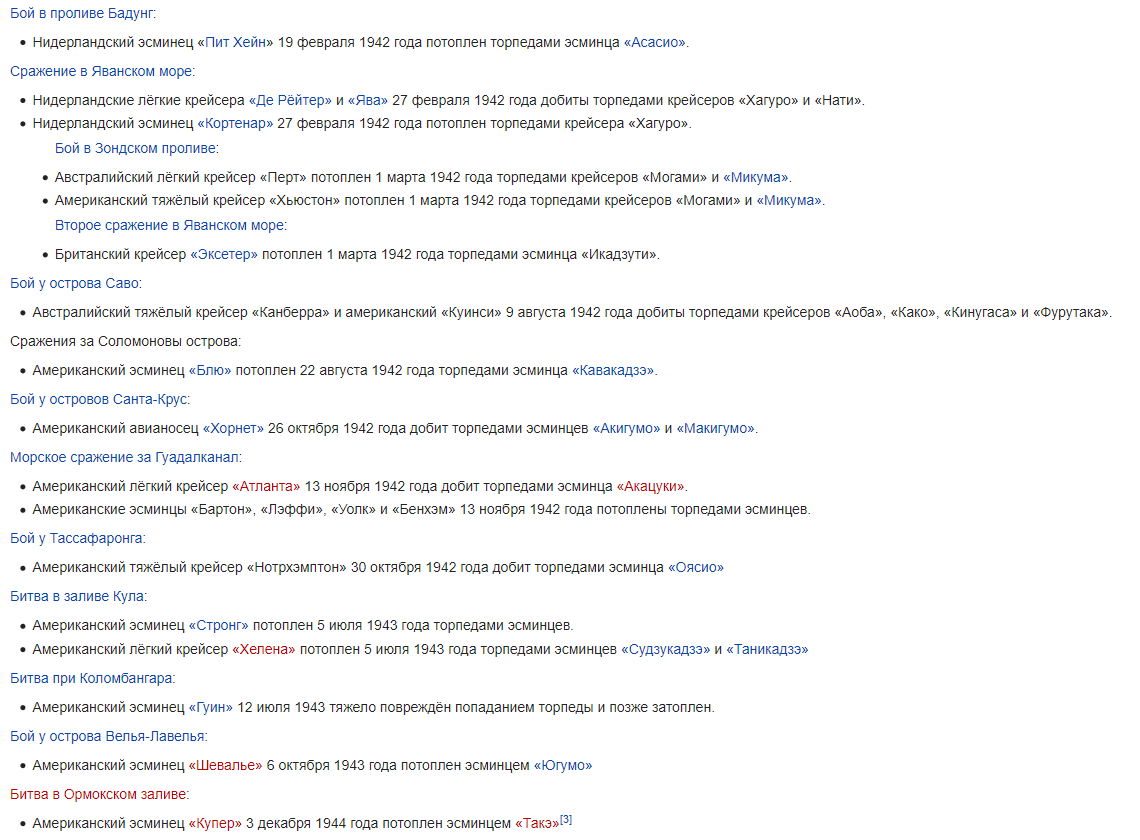The width and height of the screenshot is (1140, 840).
Task: Click the «Гуин» destroyer link
Action: 211,708
